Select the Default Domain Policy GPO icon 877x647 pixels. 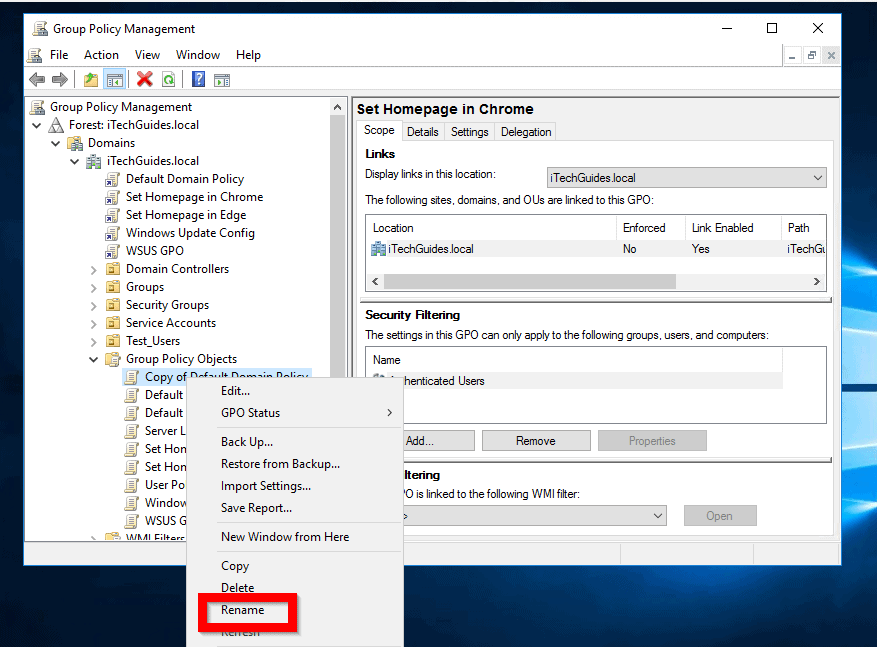pyautogui.click(x=112, y=179)
